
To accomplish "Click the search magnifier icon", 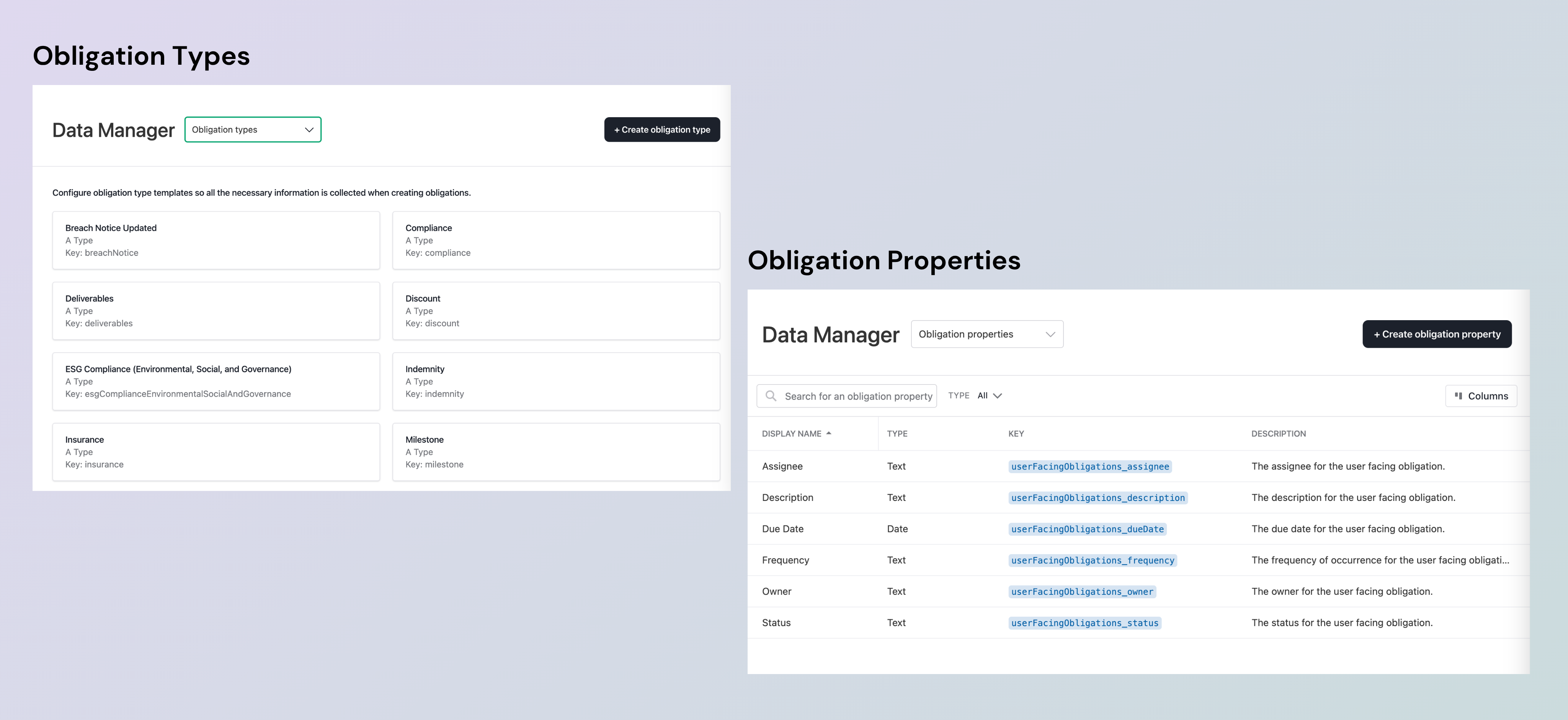I will point(771,396).
